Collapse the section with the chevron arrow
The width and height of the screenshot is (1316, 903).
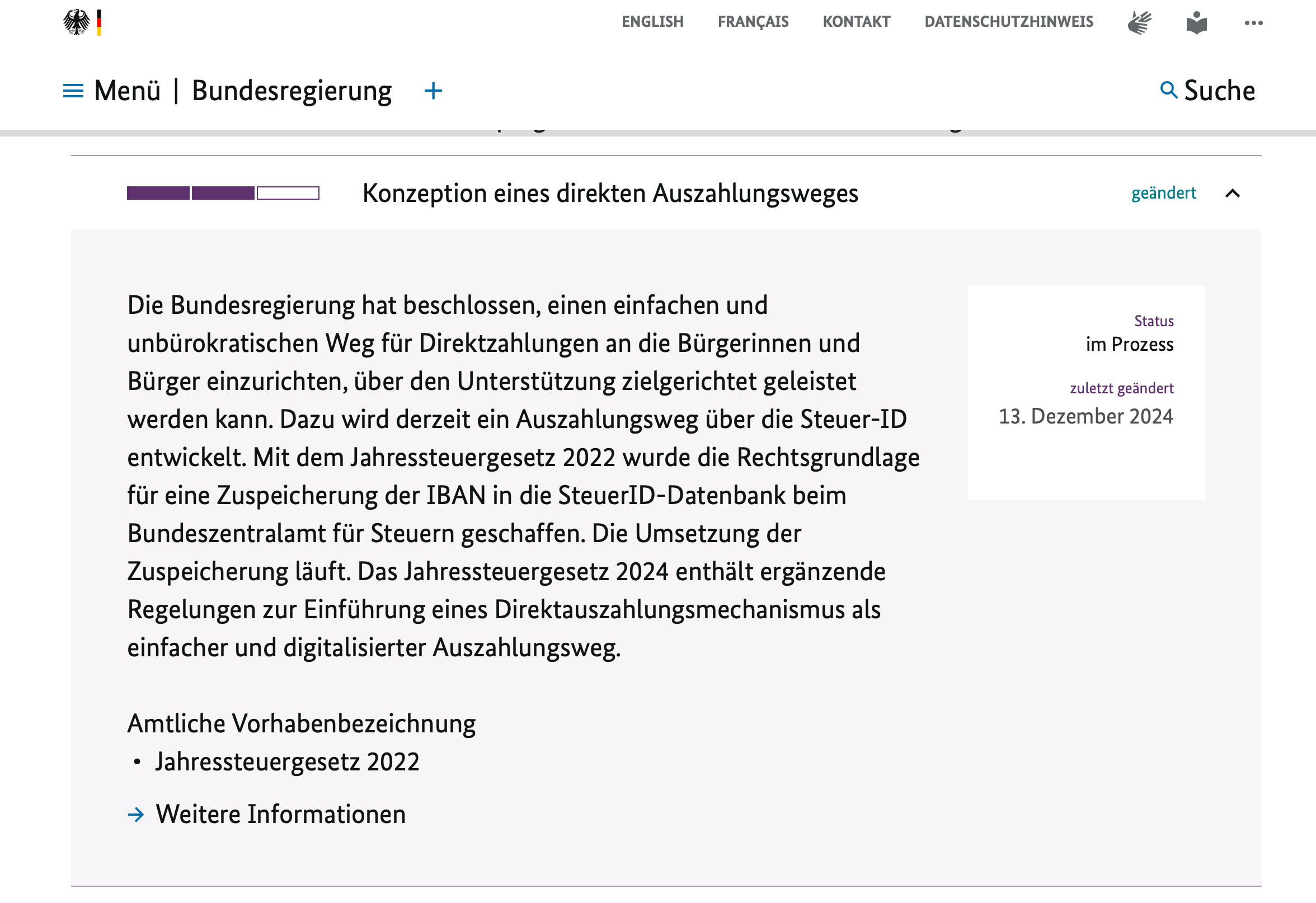click(x=1232, y=194)
